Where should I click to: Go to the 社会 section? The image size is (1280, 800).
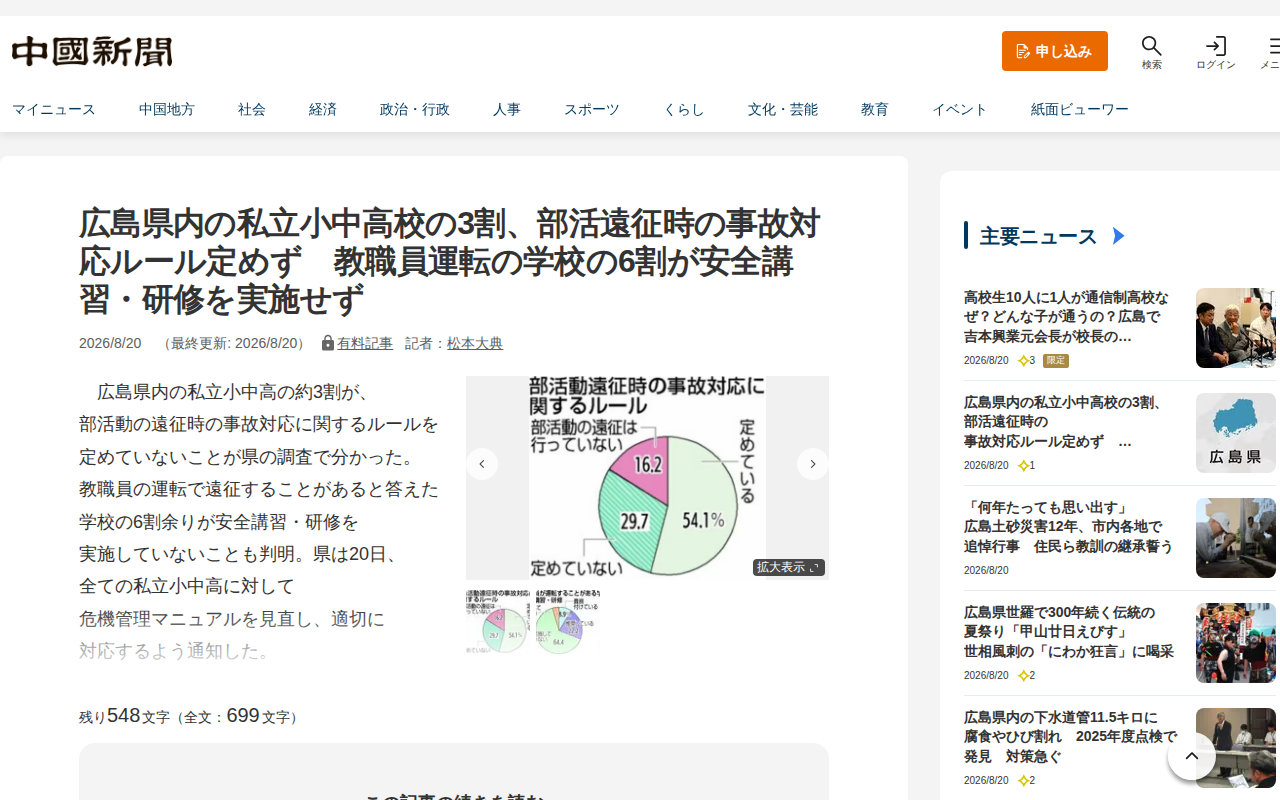coord(252,109)
